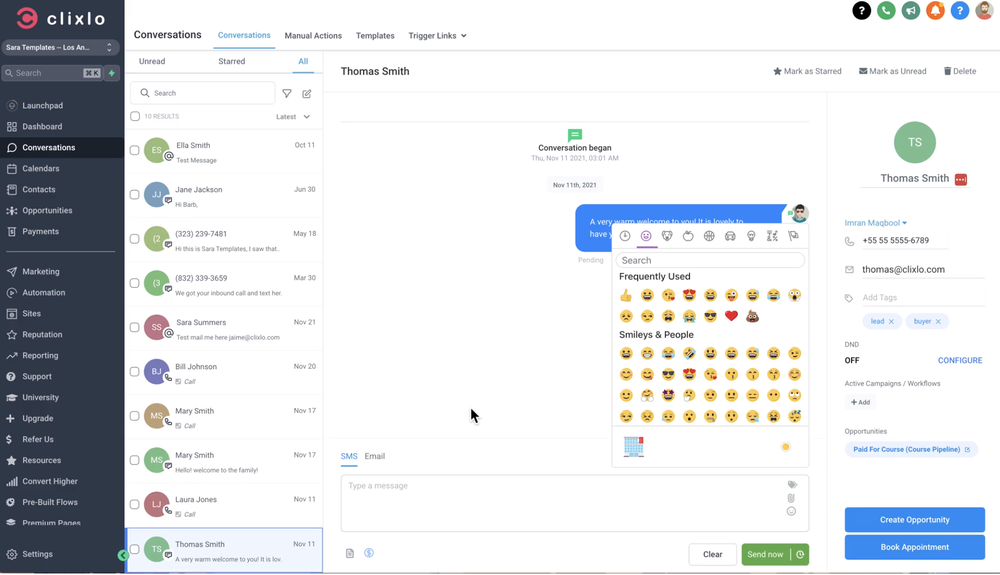Open the DND CONFIGURE link
This screenshot has height=575, width=1000.
click(x=960, y=361)
